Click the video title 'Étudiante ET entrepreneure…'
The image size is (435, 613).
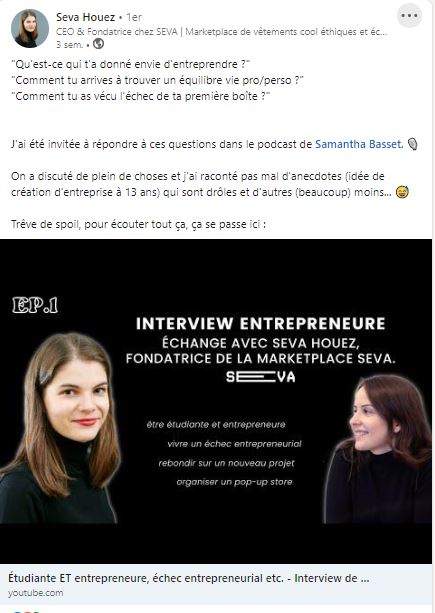[189, 578]
